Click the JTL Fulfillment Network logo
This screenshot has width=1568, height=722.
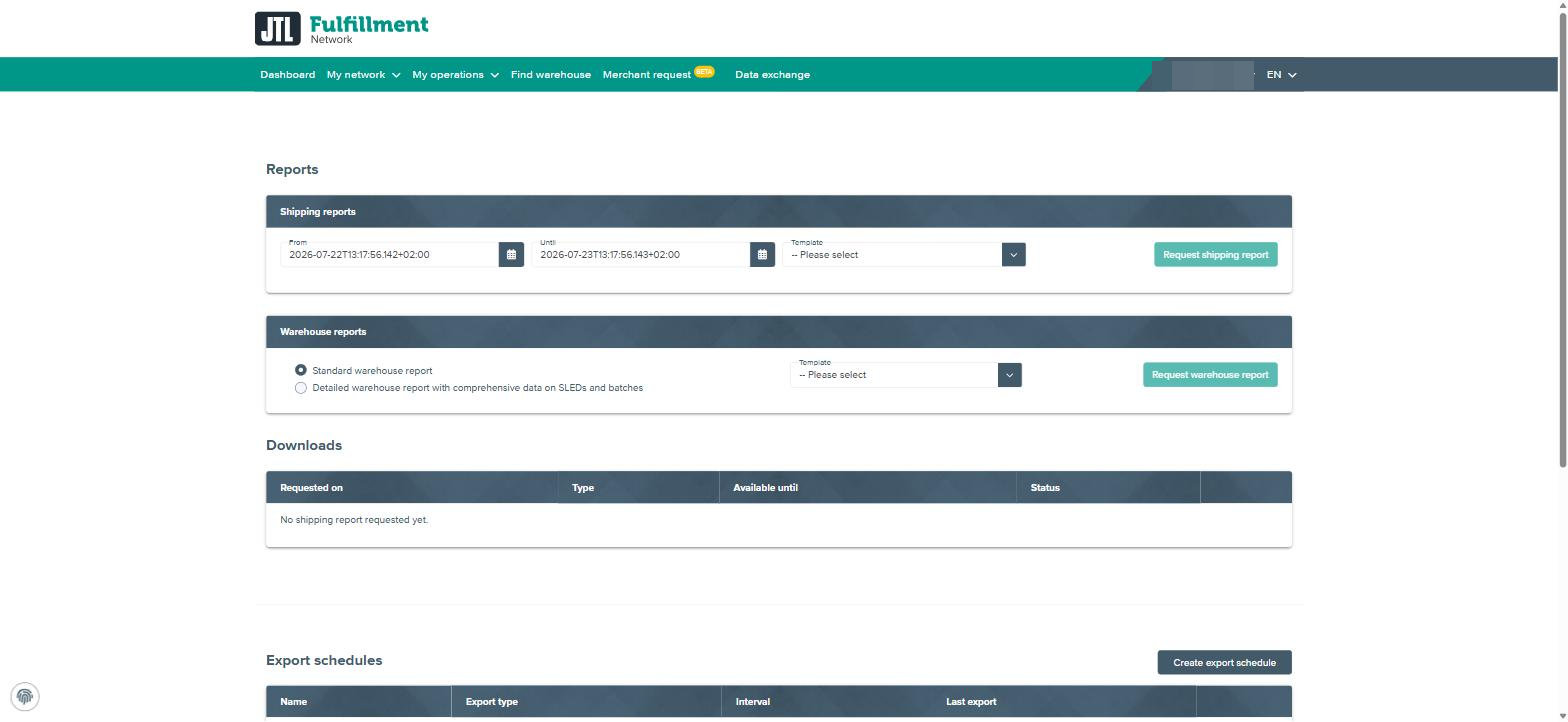click(x=341, y=28)
